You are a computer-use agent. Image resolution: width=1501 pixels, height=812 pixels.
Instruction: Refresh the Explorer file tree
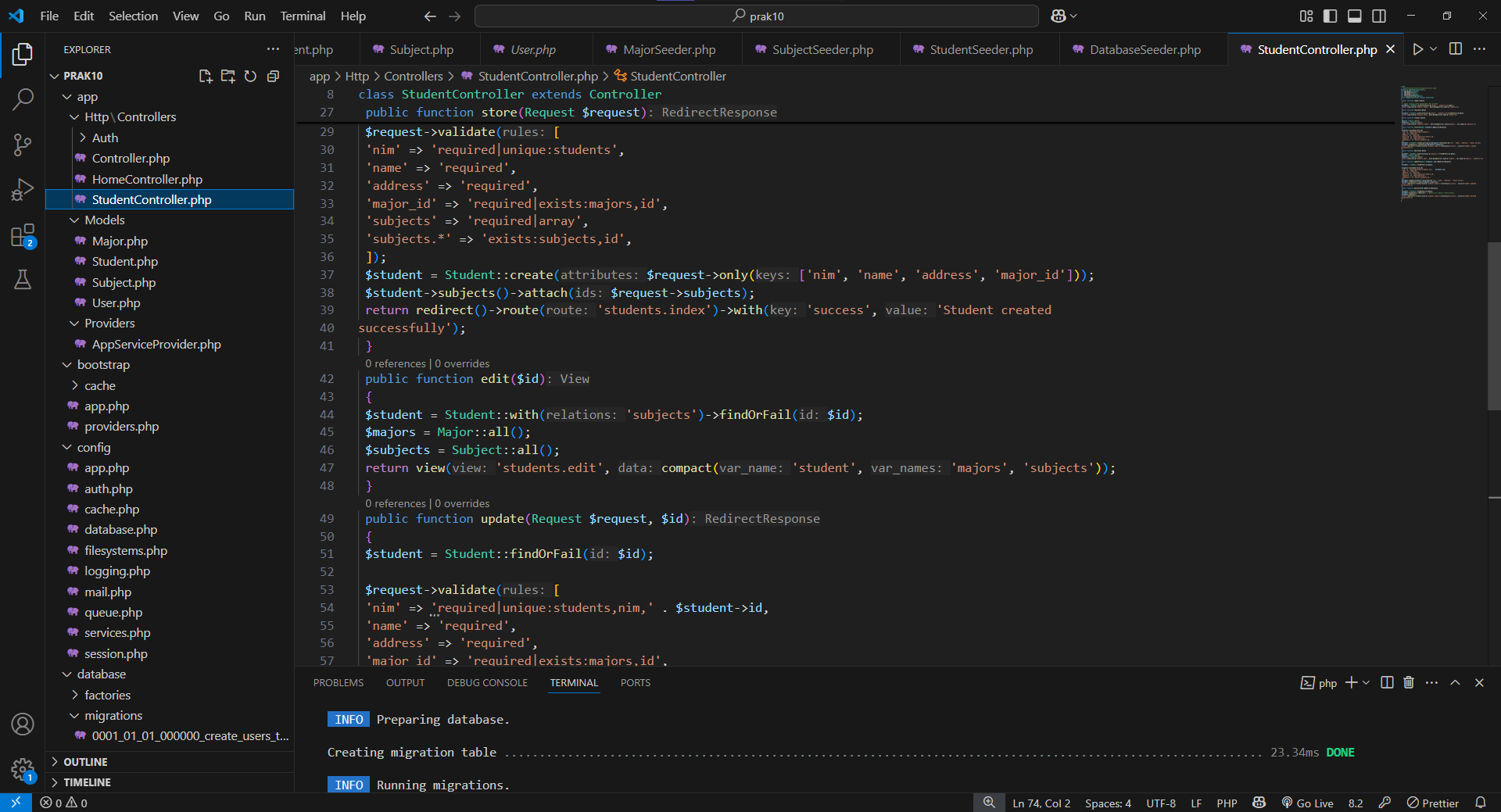click(250, 76)
